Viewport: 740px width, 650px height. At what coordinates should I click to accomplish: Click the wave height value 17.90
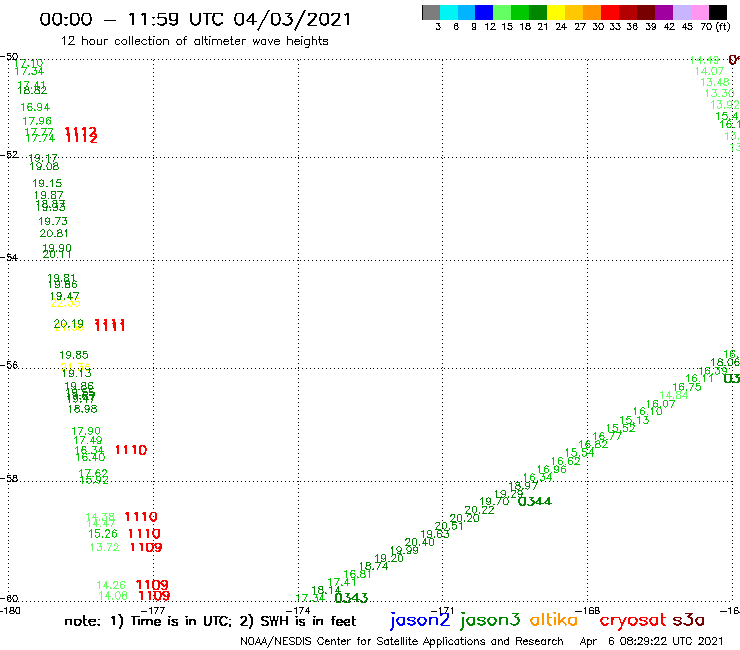click(x=86, y=431)
